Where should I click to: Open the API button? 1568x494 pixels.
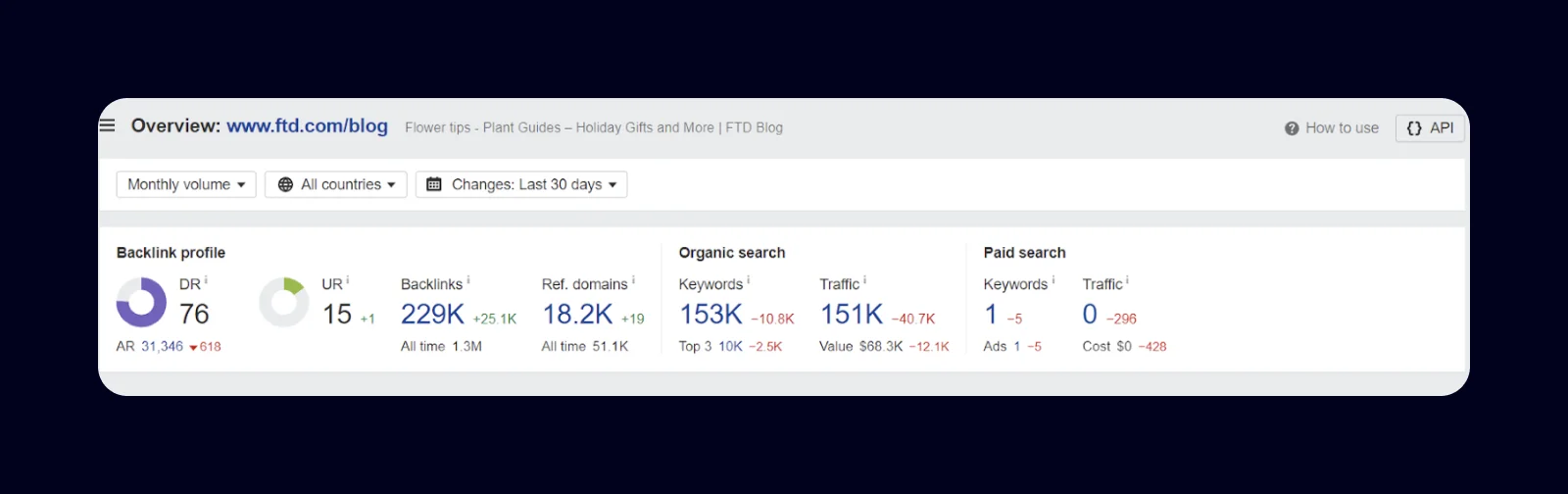point(1430,127)
